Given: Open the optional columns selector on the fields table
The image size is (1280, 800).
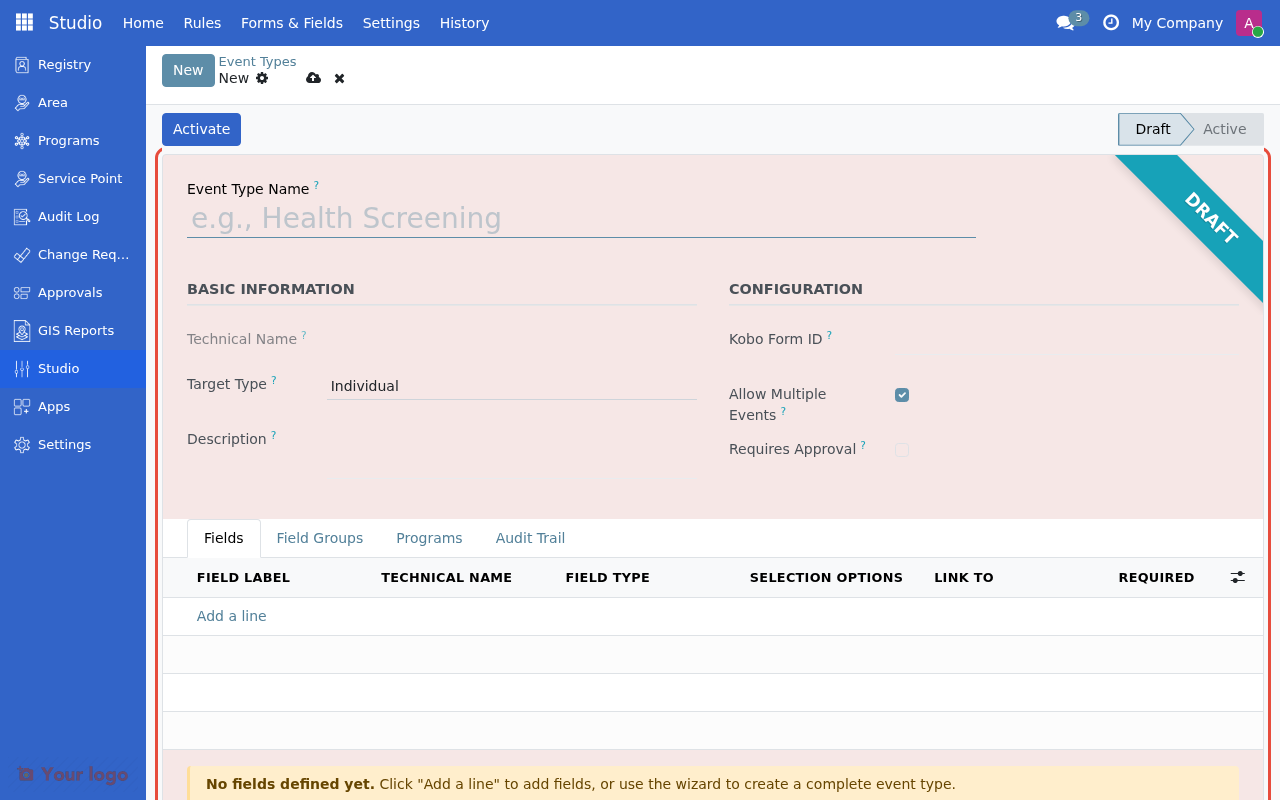Looking at the screenshot, I should 1237,577.
